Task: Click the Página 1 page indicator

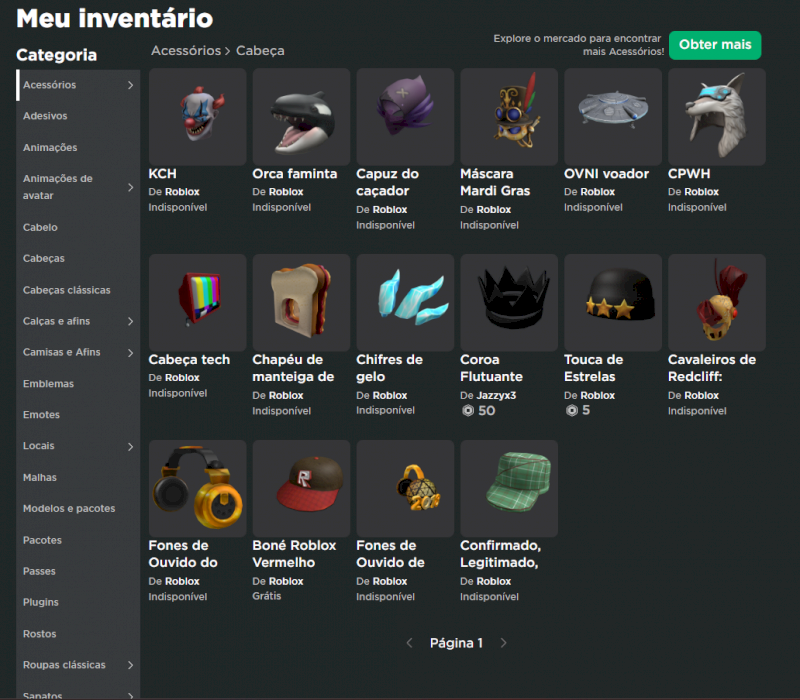Action: coord(456,643)
